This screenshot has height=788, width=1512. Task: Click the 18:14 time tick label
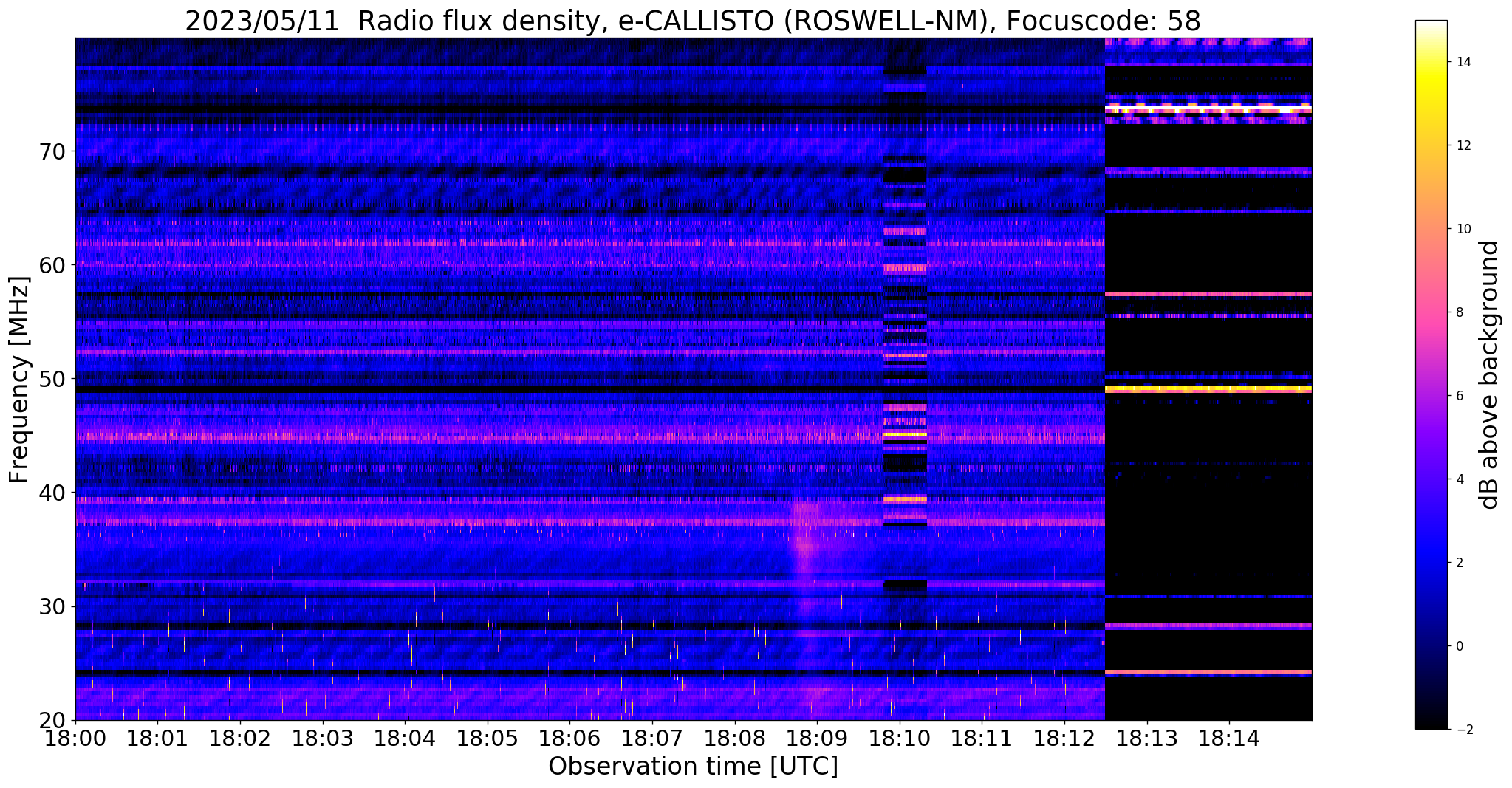(x=1229, y=737)
